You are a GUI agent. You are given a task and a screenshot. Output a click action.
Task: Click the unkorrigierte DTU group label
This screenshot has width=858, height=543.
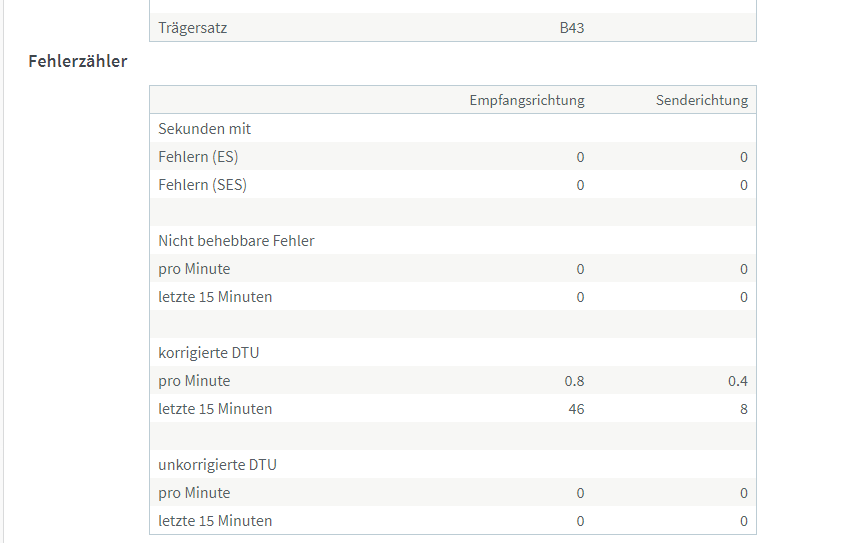click(217, 465)
